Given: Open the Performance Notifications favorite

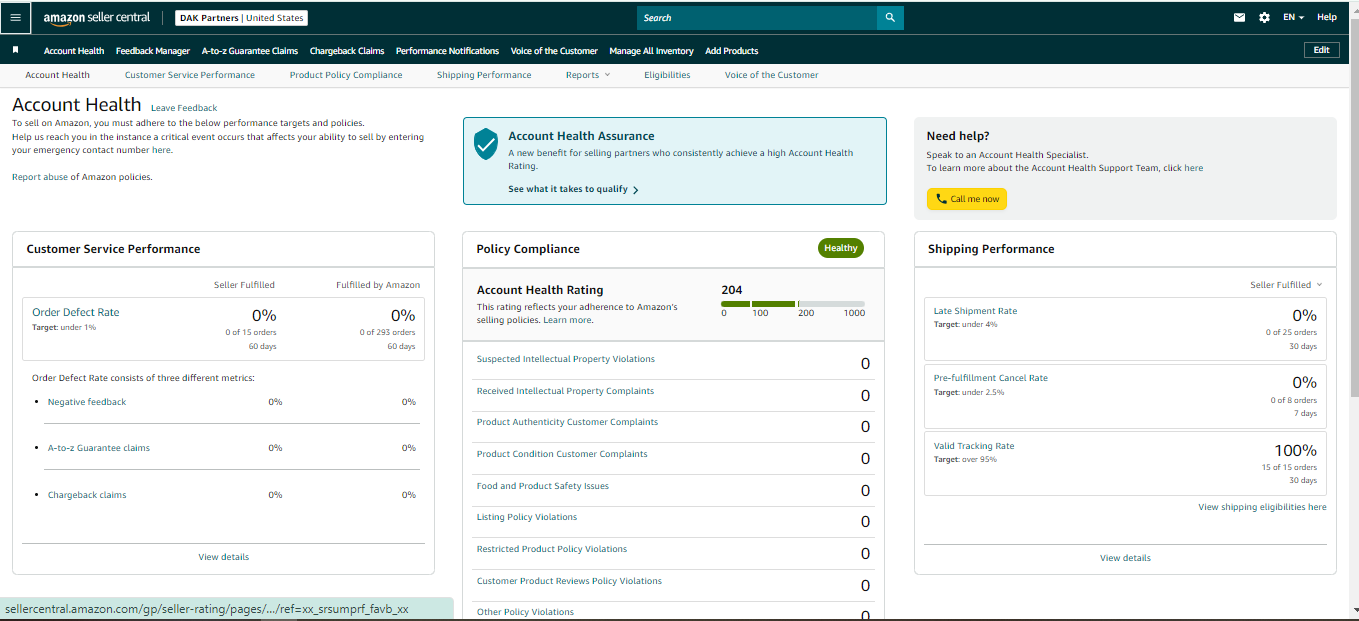Looking at the screenshot, I should (447, 51).
